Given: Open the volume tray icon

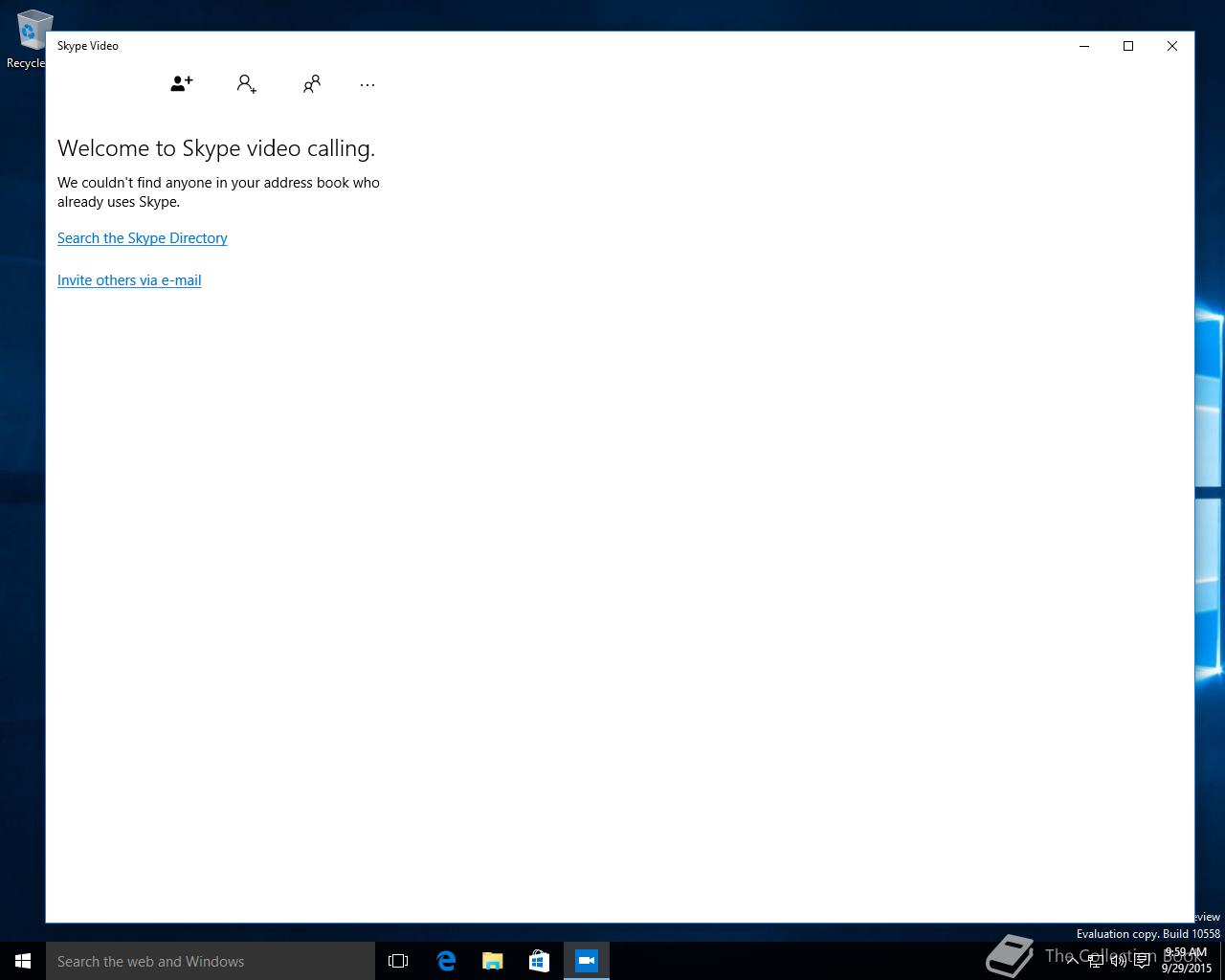Looking at the screenshot, I should (x=1119, y=961).
